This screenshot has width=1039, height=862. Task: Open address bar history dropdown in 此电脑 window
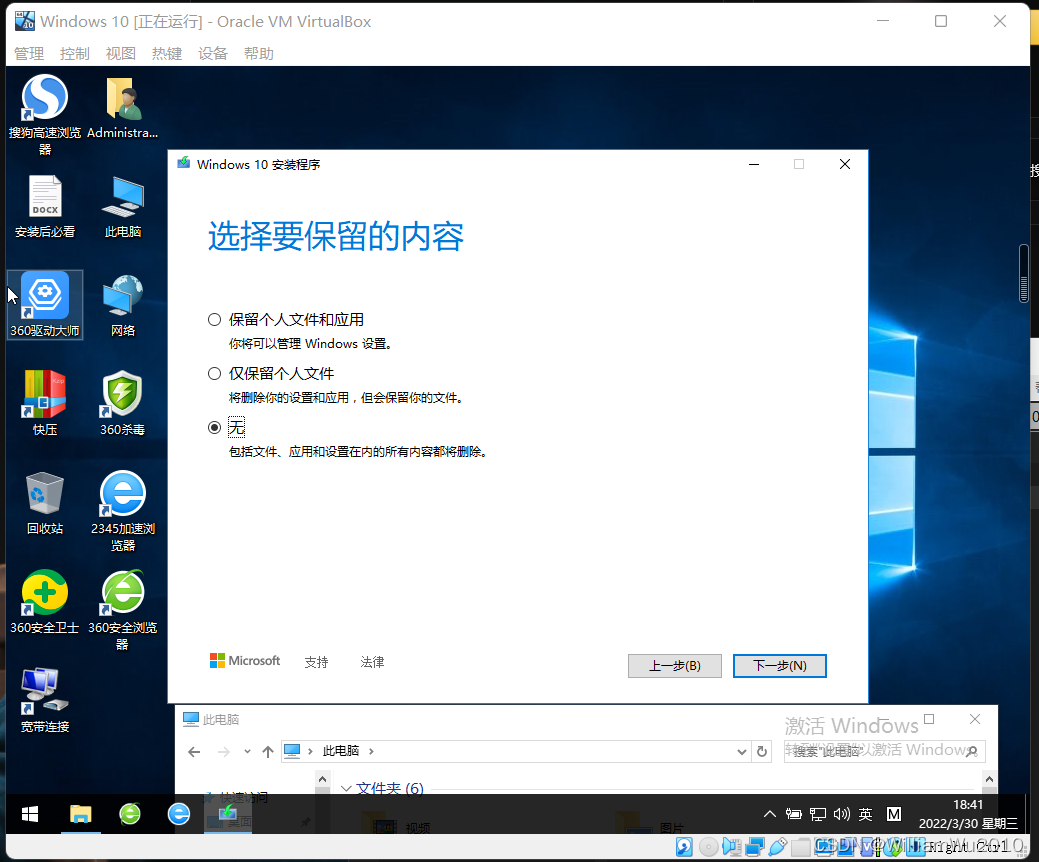pyautogui.click(x=741, y=751)
